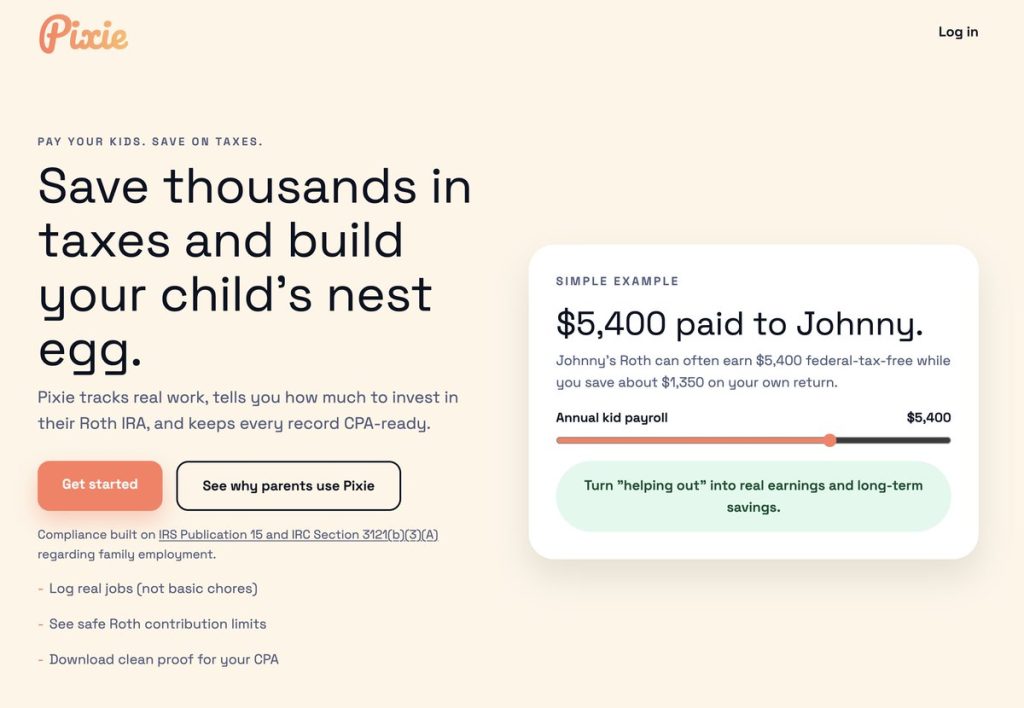Click the green "helping out" callout banner

pos(753,496)
